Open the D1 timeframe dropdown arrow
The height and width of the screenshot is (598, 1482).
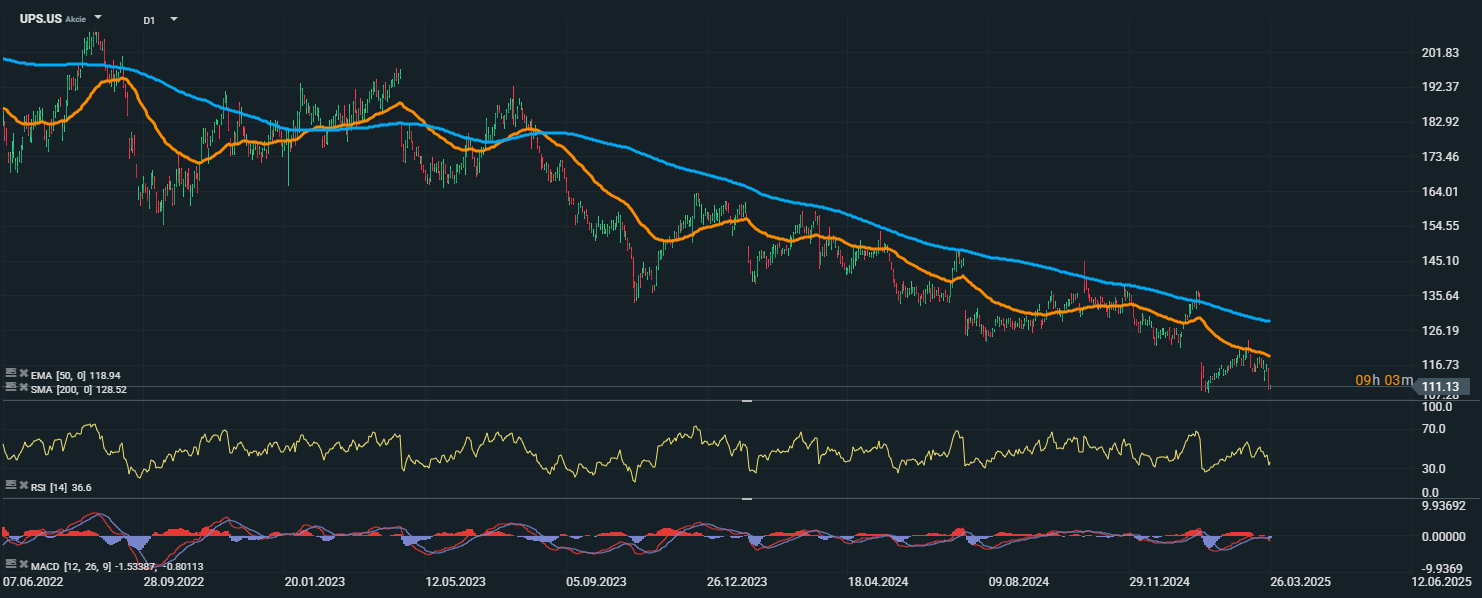click(174, 19)
